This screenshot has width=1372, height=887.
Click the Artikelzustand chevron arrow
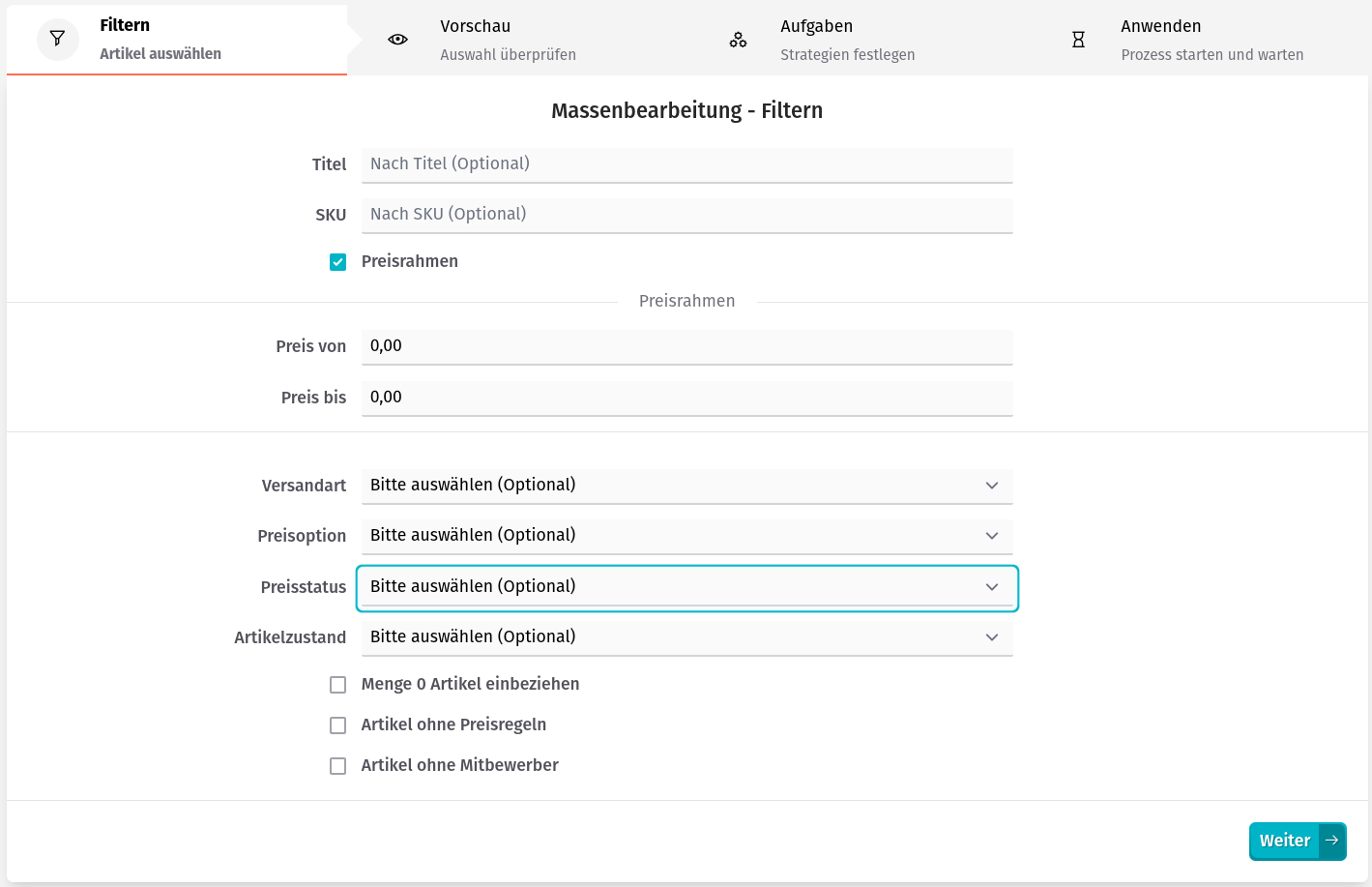click(x=992, y=637)
